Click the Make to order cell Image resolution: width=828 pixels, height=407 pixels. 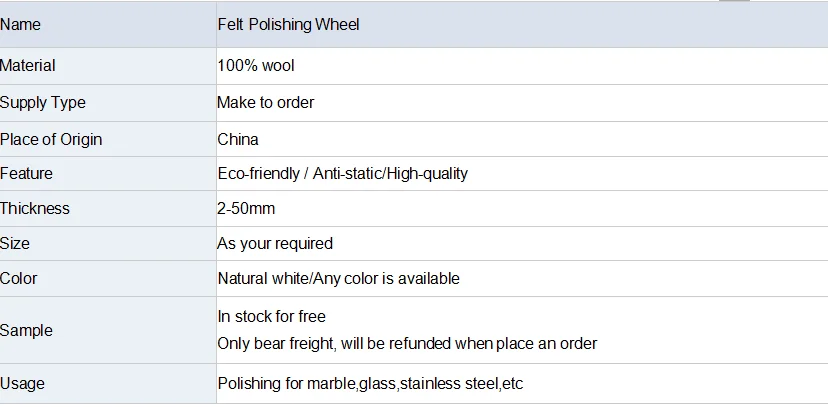click(x=266, y=102)
